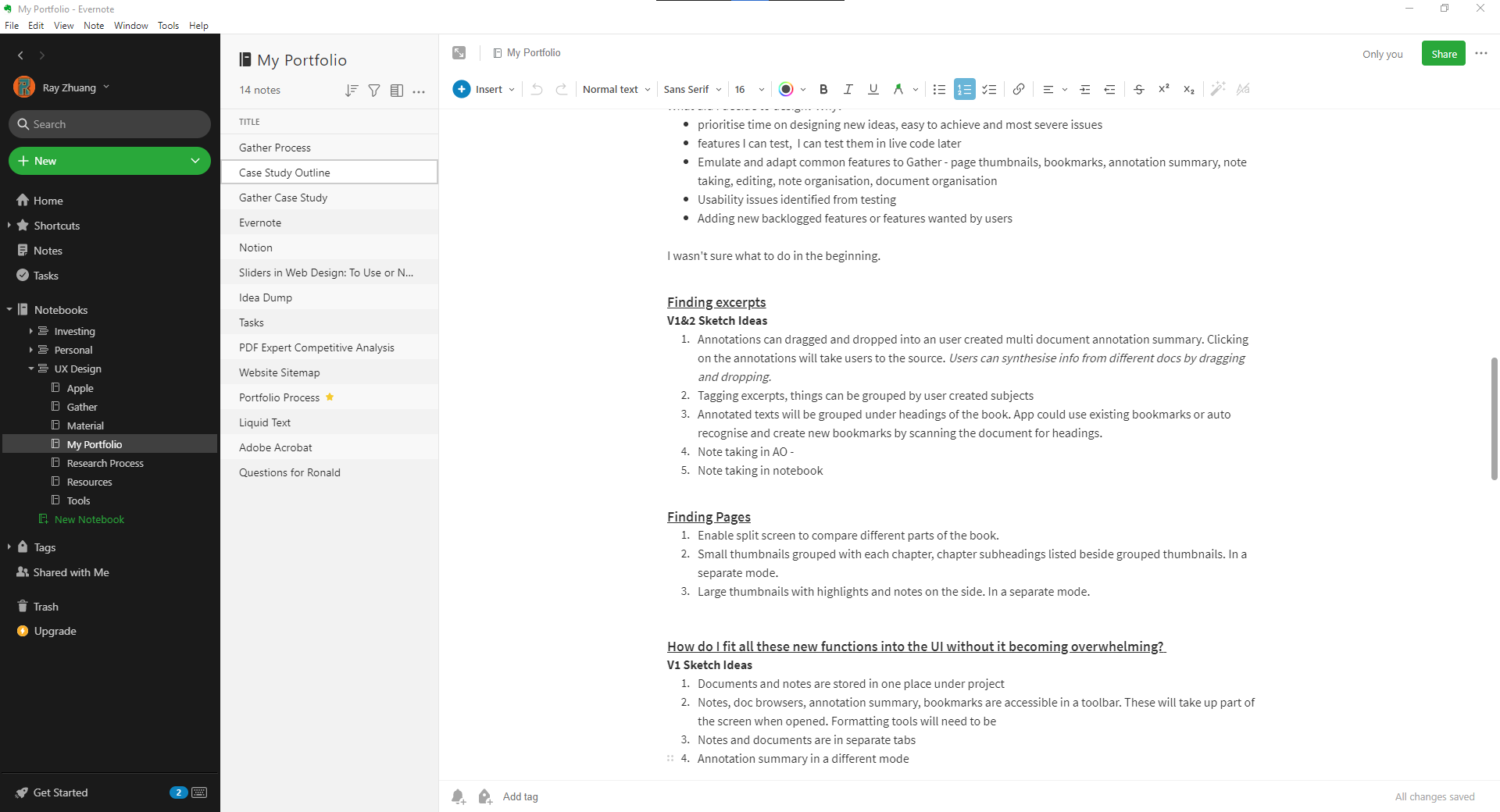Click the Share button

(1442, 53)
